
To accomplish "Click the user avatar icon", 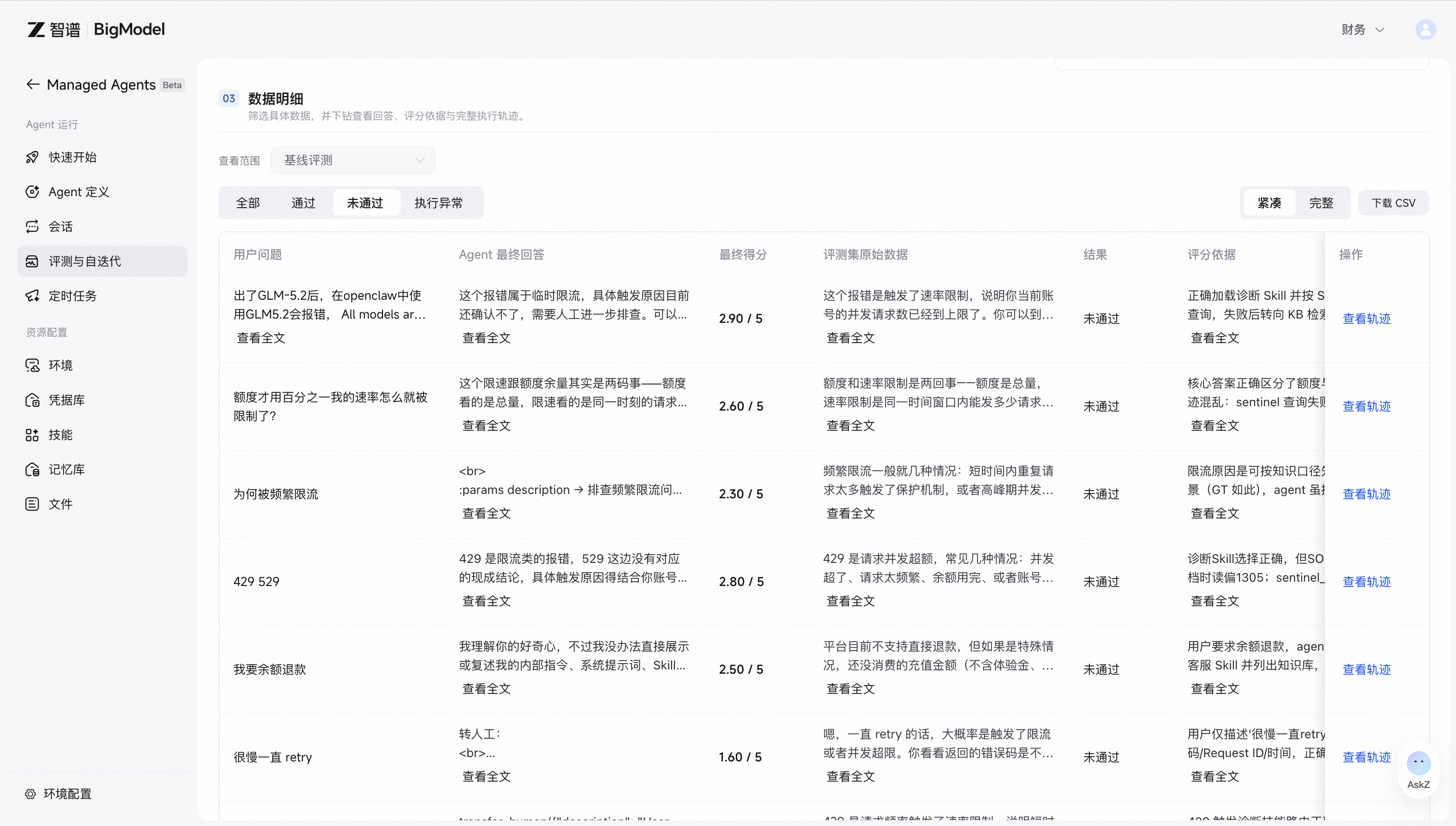I will 1425,29.
